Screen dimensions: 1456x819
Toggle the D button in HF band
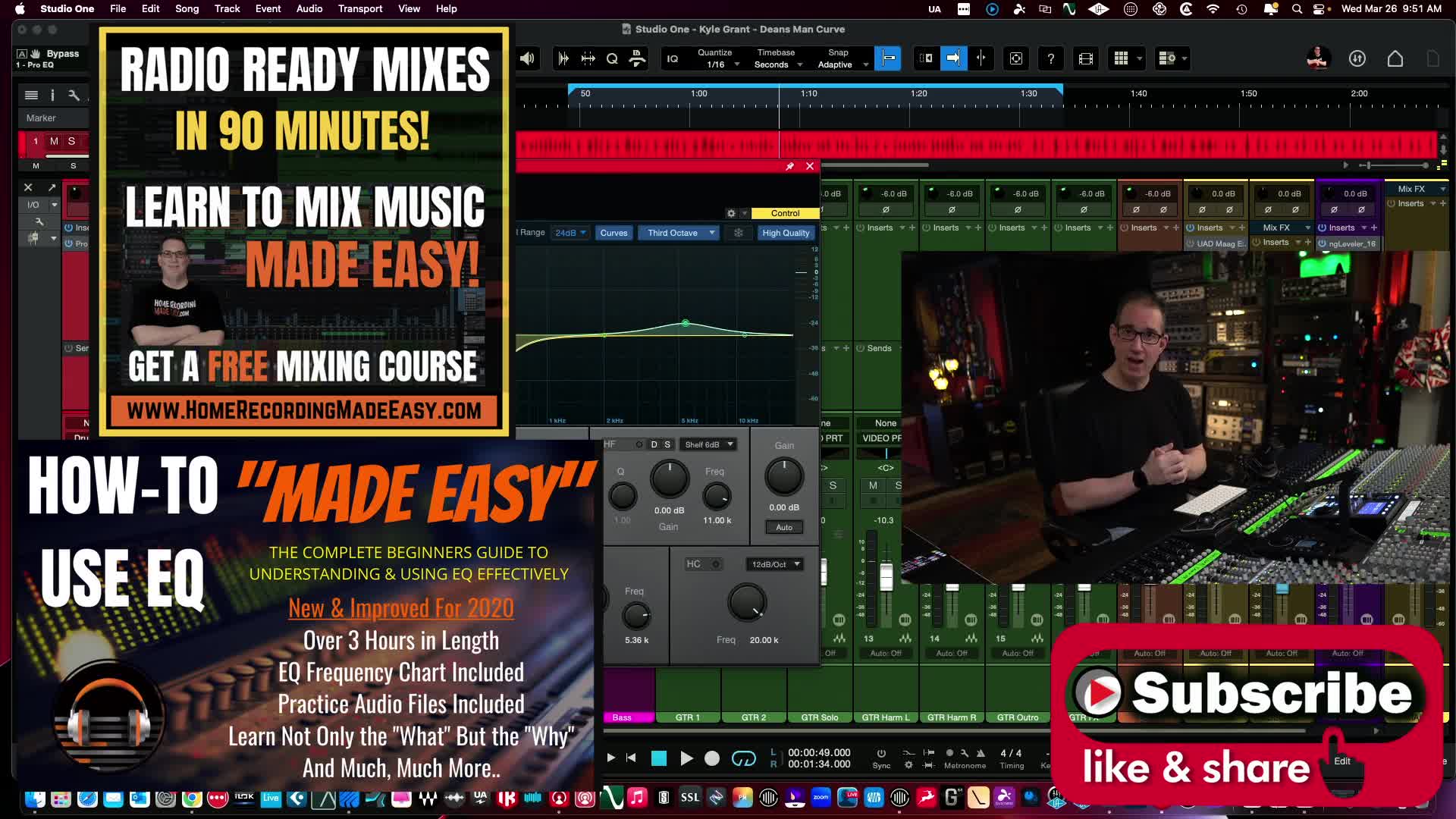pos(654,444)
